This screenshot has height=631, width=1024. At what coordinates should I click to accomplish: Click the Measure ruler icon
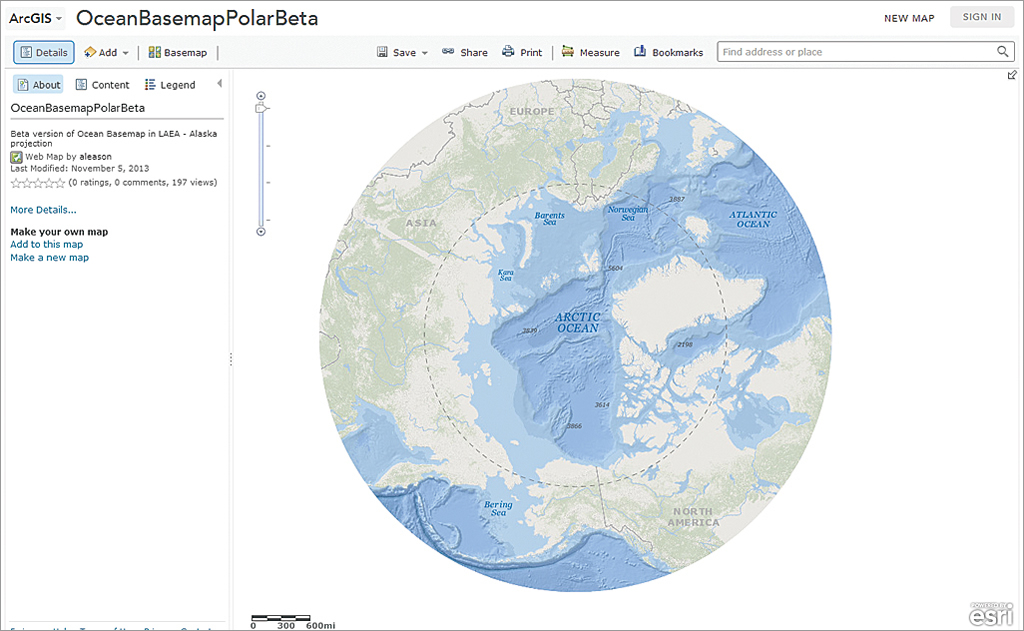point(568,51)
